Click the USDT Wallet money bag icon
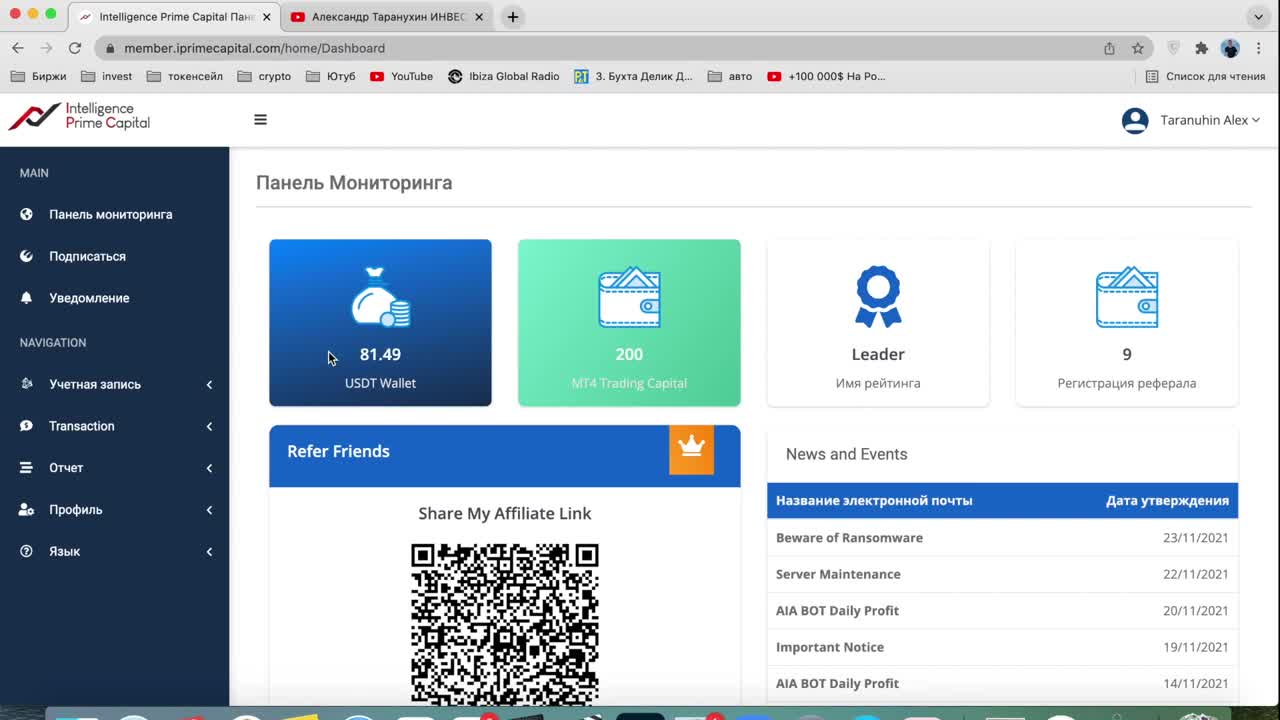Screen dimensions: 1280x720 pos(380,297)
